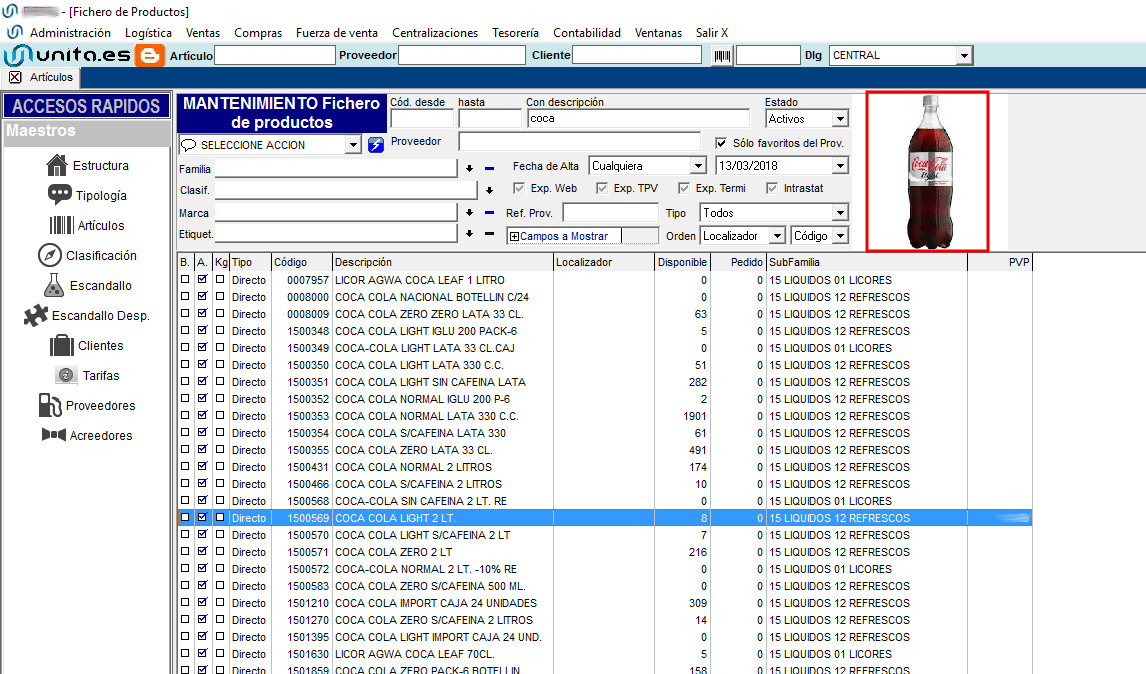Click the Coca-Cola bottle product image

pyautogui.click(x=927, y=171)
